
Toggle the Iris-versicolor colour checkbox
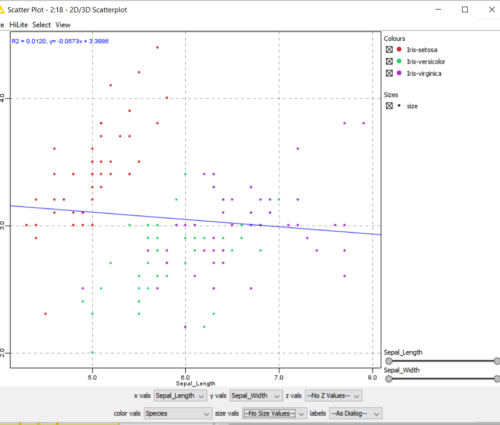point(389,61)
